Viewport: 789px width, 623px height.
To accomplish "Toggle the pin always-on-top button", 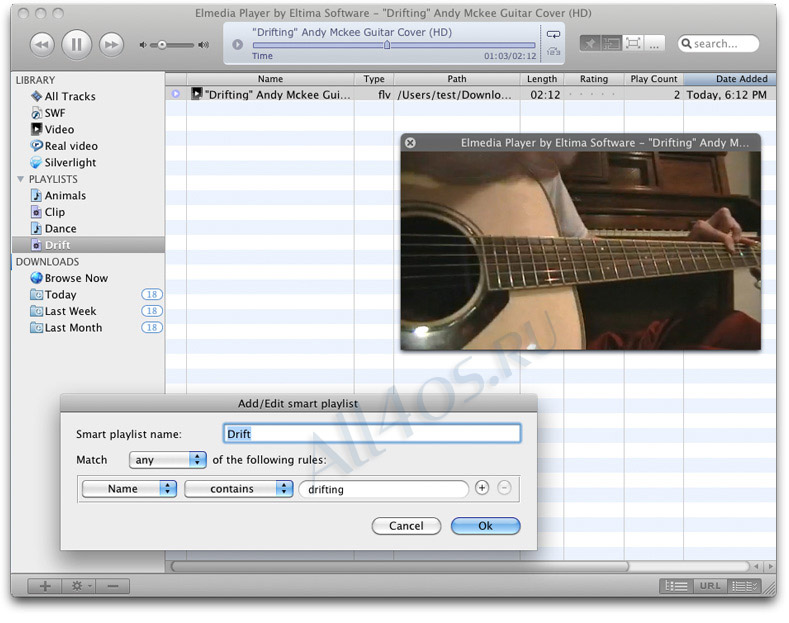I will [x=590, y=44].
